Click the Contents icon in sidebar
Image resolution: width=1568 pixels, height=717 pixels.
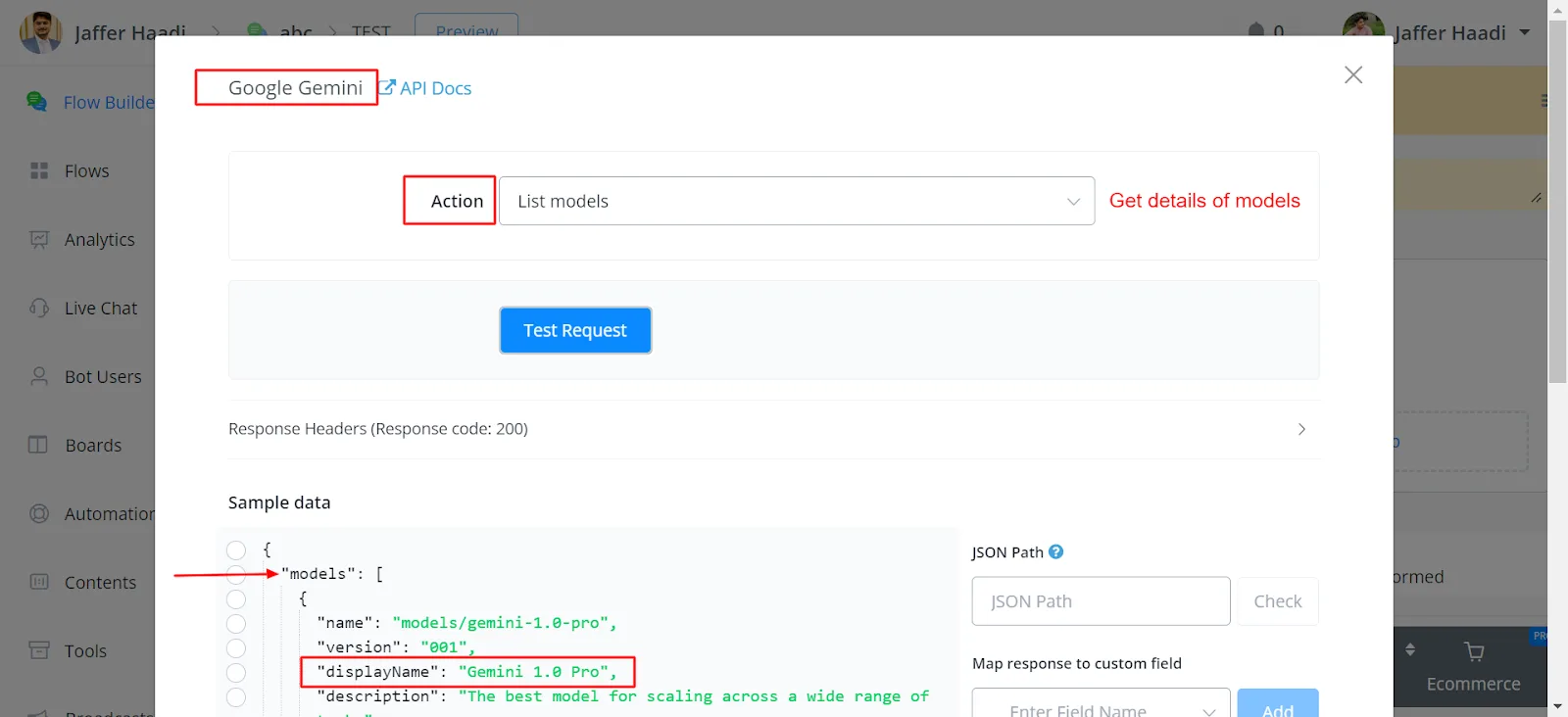[39, 582]
